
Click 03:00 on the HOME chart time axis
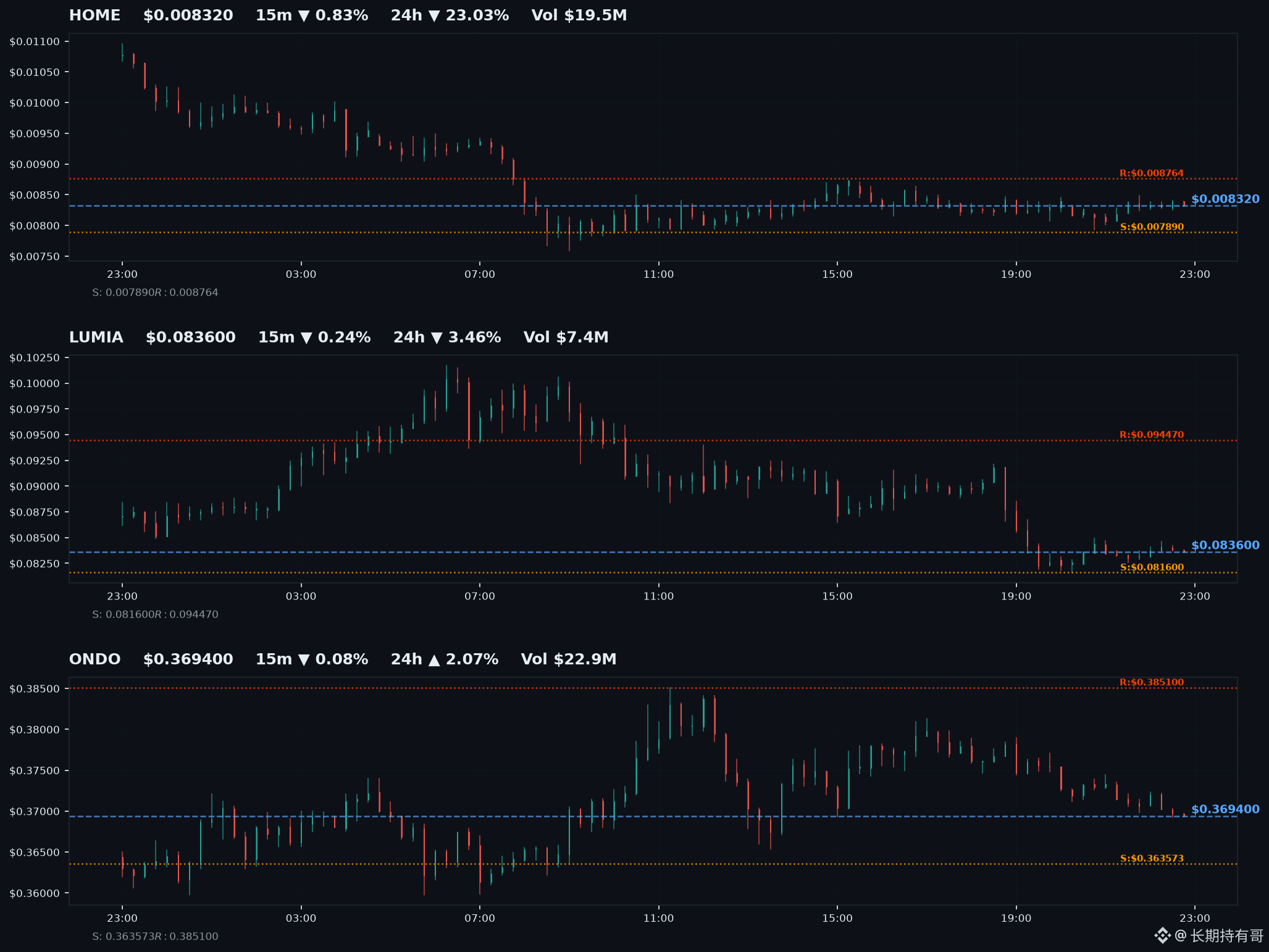pyautogui.click(x=301, y=275)
